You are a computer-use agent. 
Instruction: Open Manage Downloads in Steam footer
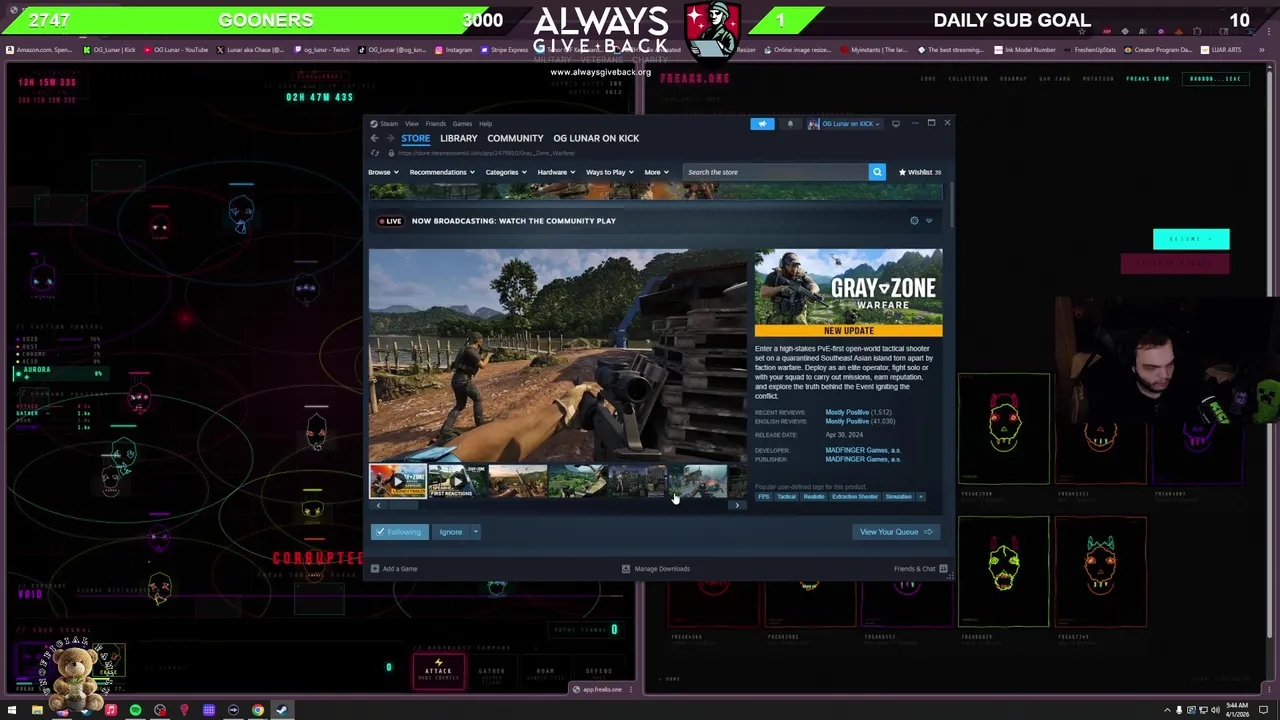tap(656, 569)
